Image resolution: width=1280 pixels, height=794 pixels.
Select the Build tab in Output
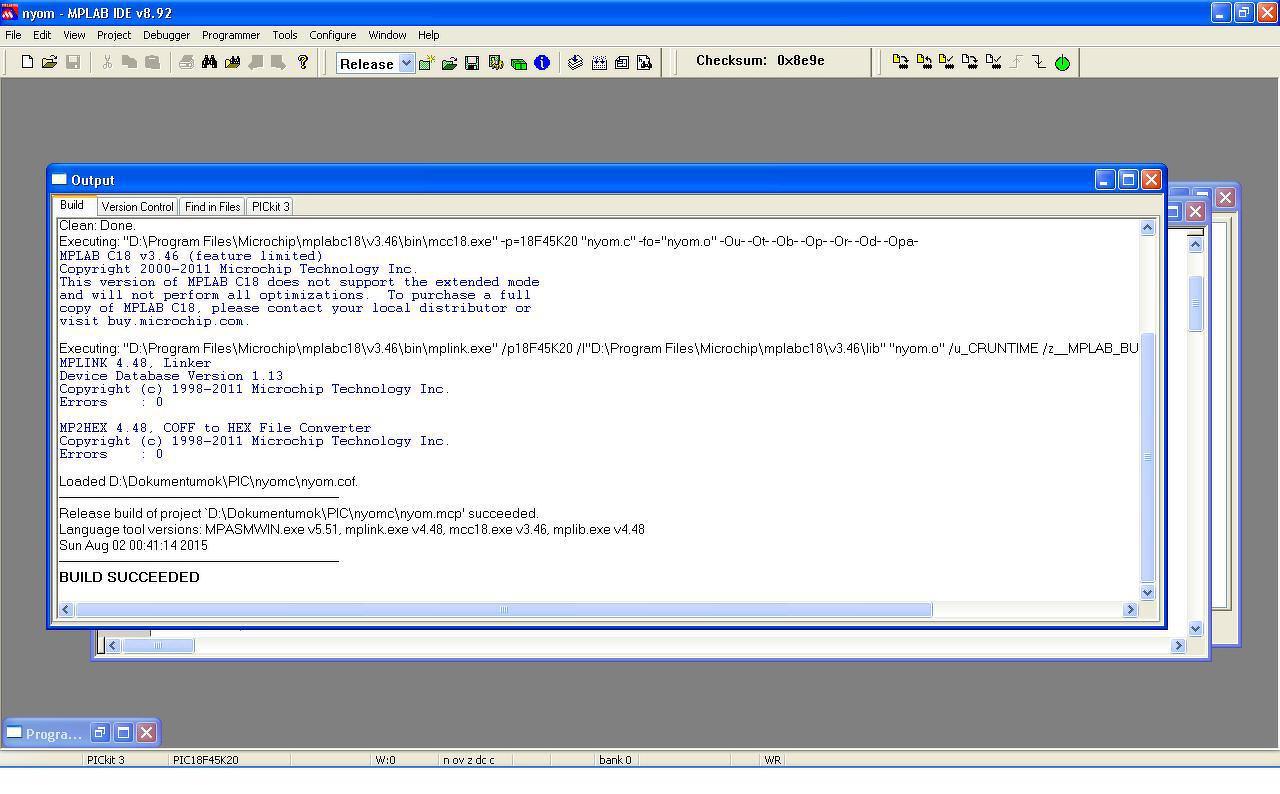coord(72,205)
